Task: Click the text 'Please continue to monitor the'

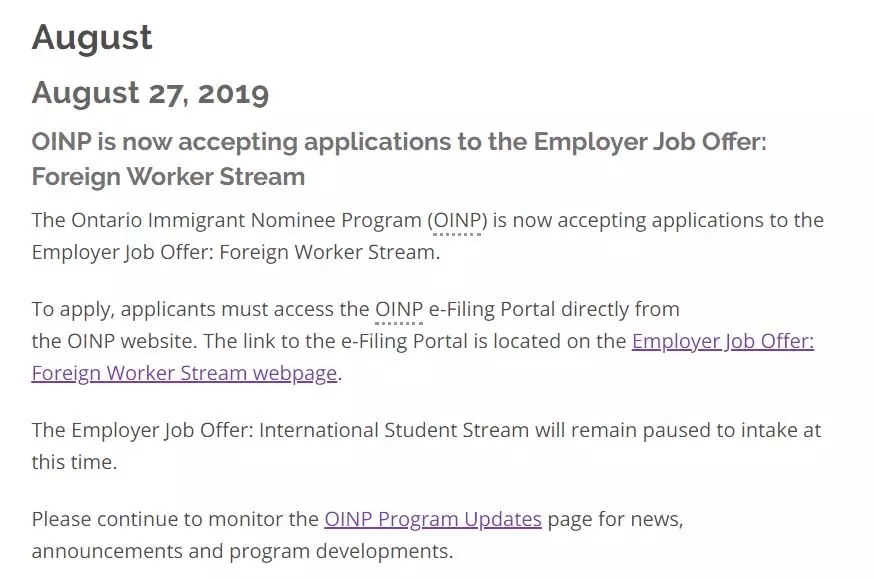Action: point(175,519)
